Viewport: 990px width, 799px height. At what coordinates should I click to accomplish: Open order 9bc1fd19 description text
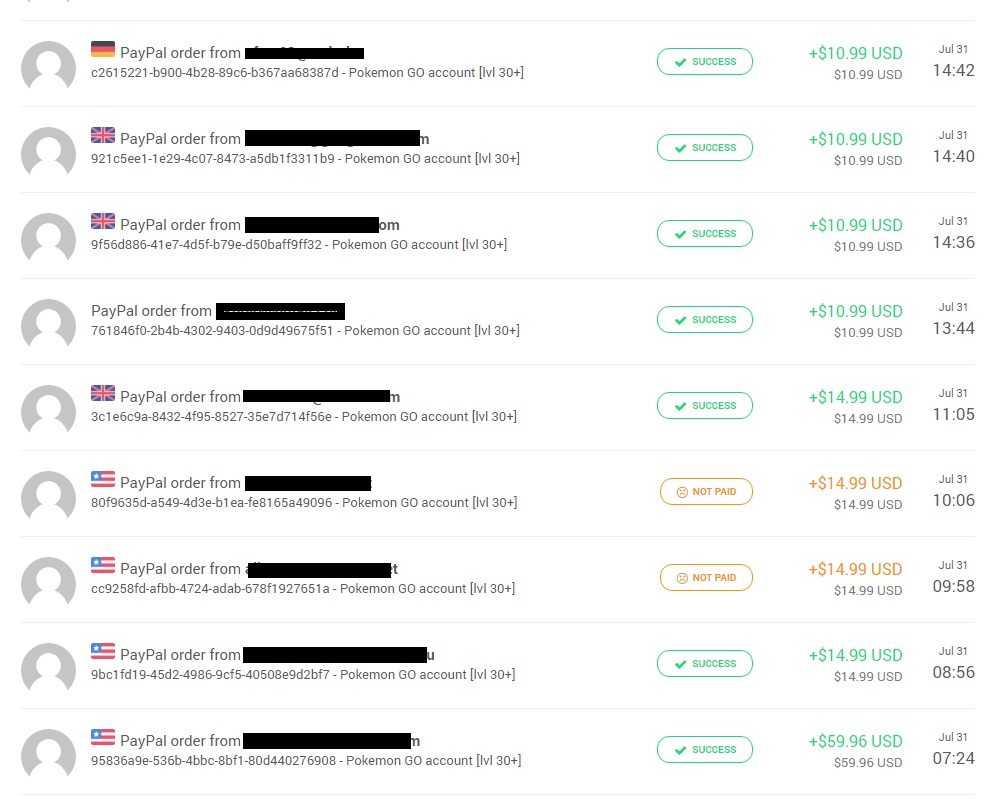click(303, 675)
